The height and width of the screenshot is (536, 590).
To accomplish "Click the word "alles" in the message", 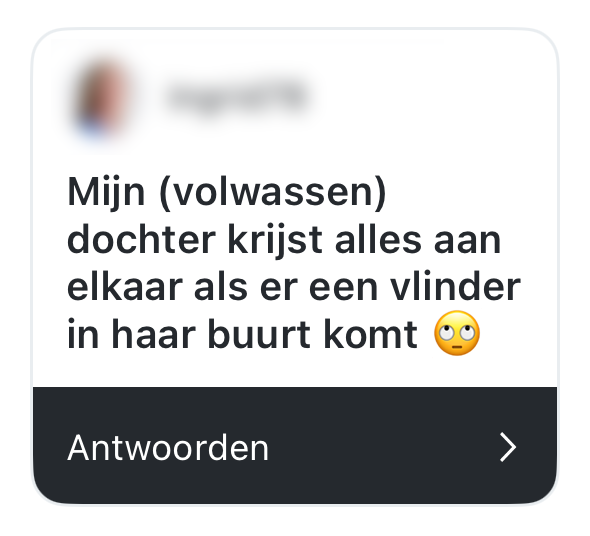I will click(x=378, y=239).
